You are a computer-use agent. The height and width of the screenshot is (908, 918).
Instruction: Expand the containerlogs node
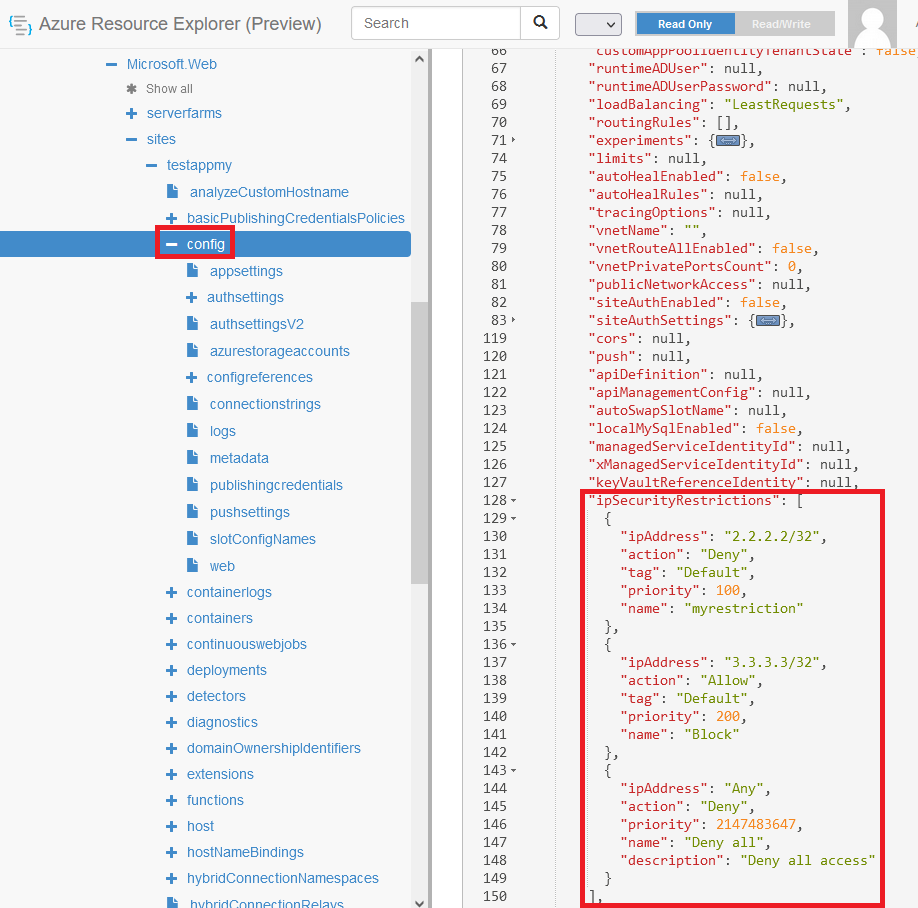click(x=172, y=592)
